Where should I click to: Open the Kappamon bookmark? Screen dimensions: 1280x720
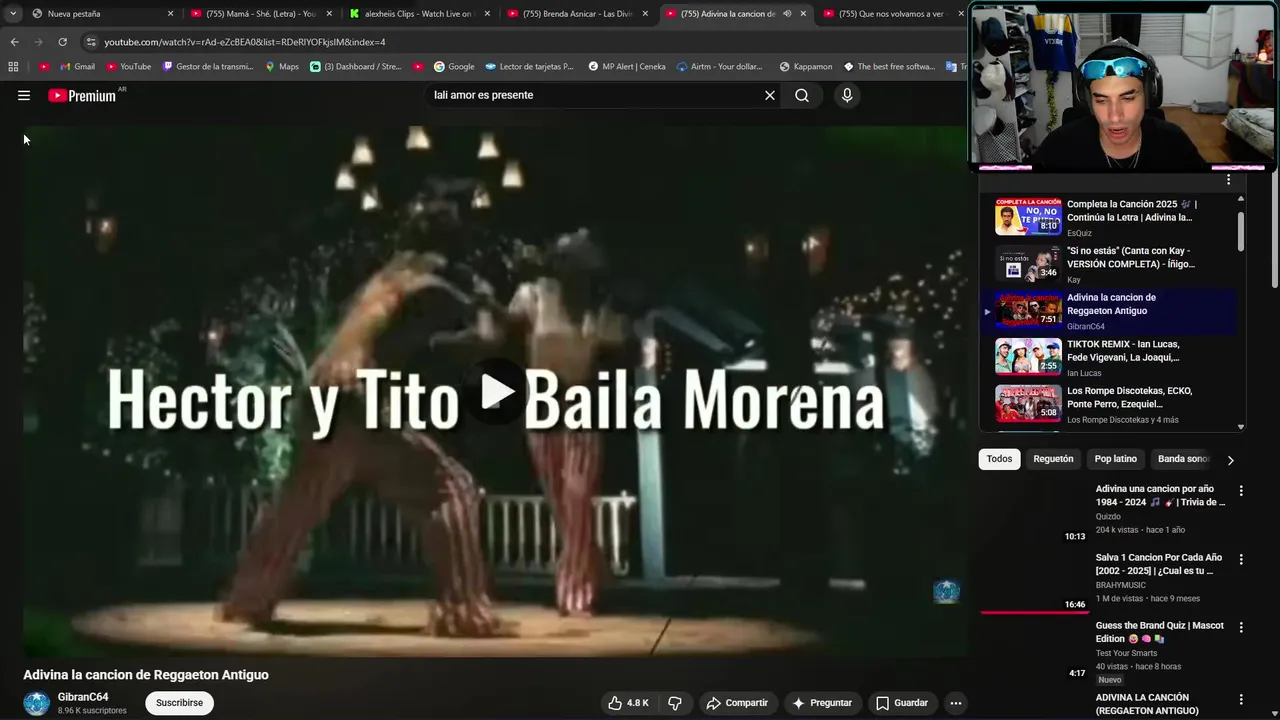(806, 67)
